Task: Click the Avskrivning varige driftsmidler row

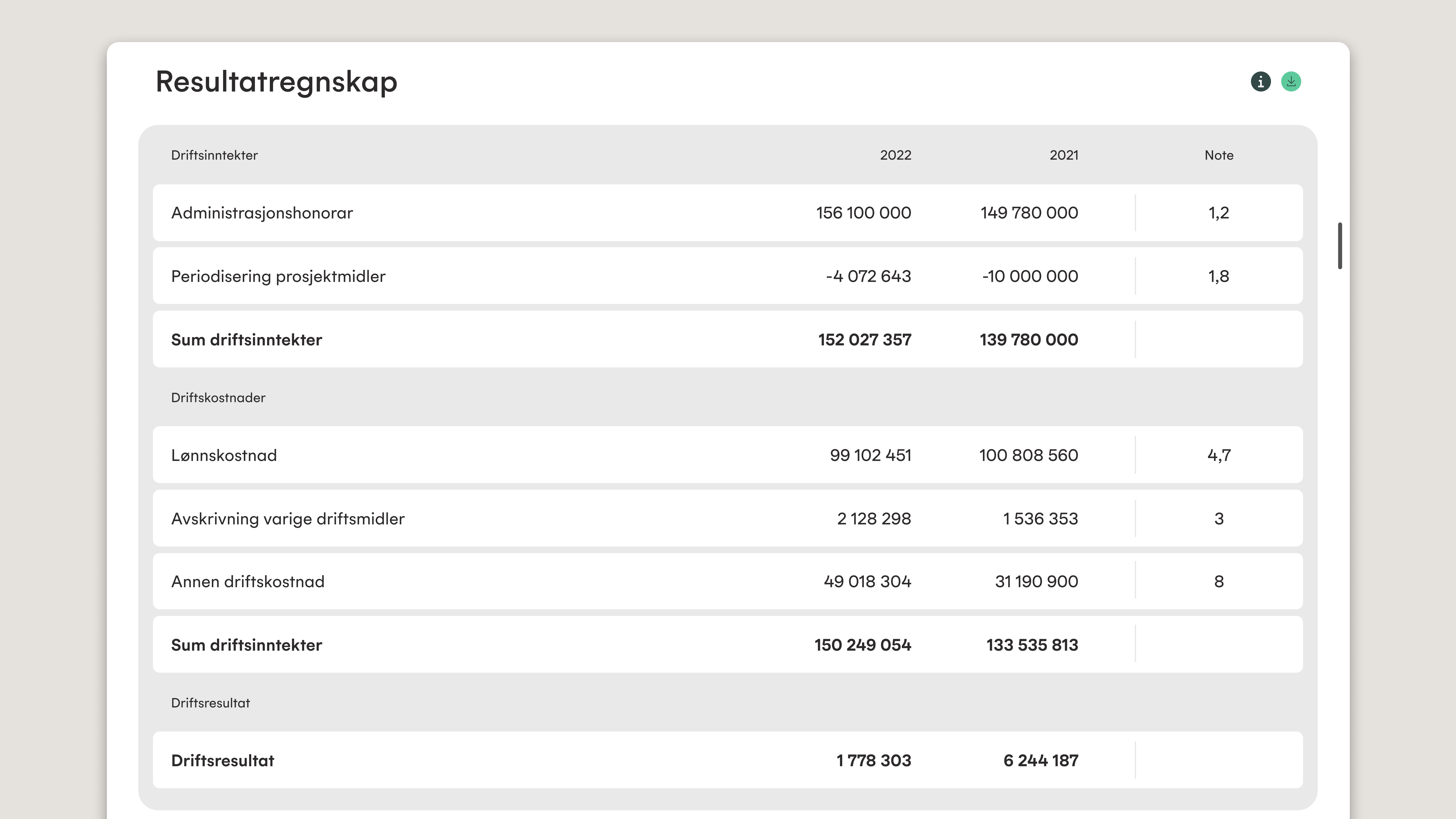Action: (x=288, y=518)
